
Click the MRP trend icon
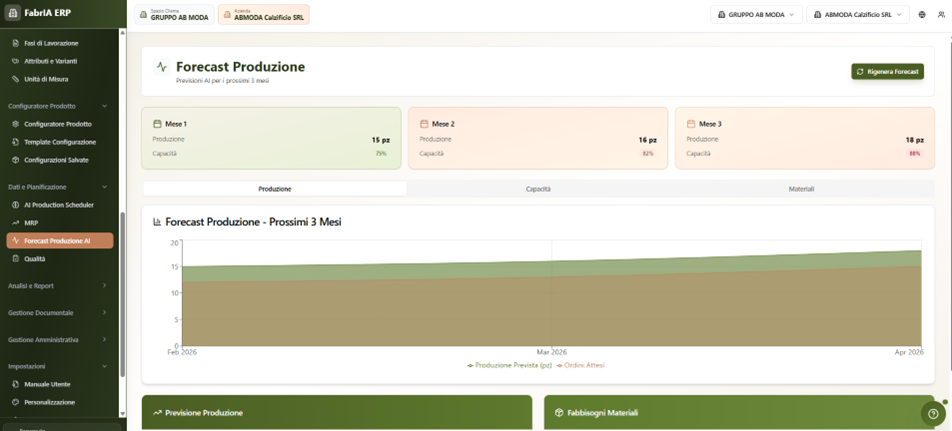(16, 223)
